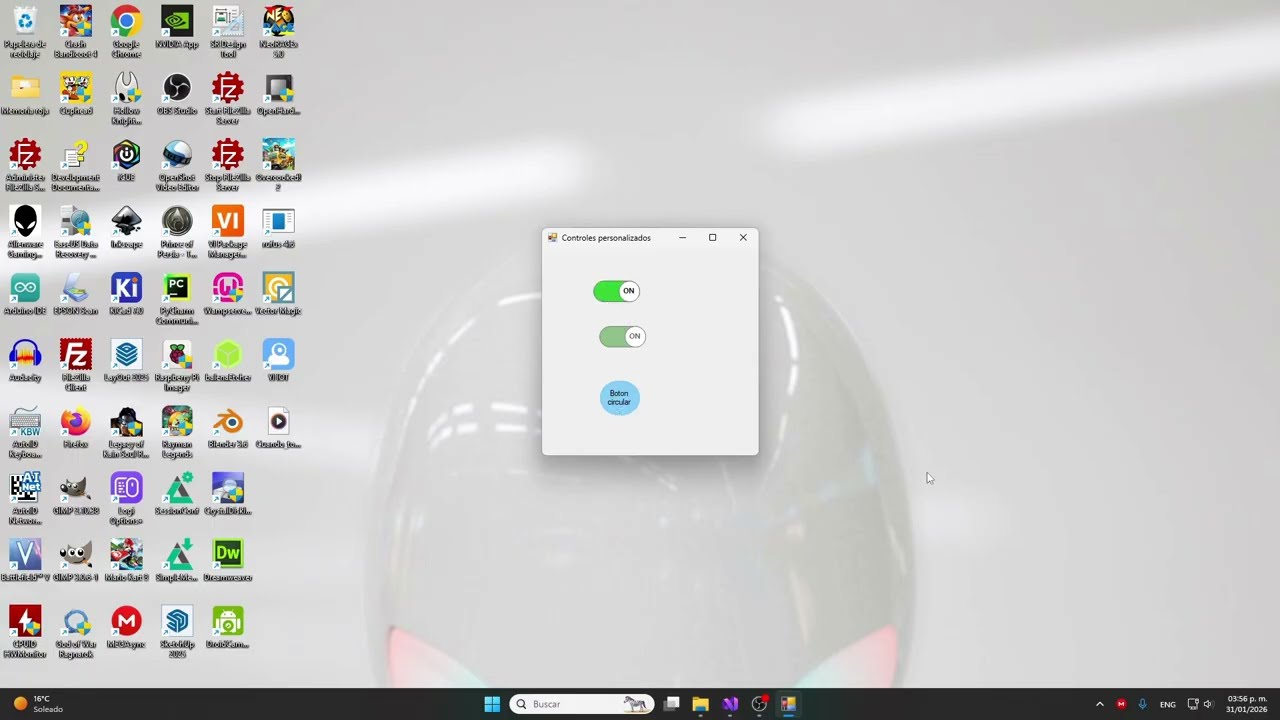Select the PyCharm Community shortcut
The image size is (1280, 720).
coord(177,299)
